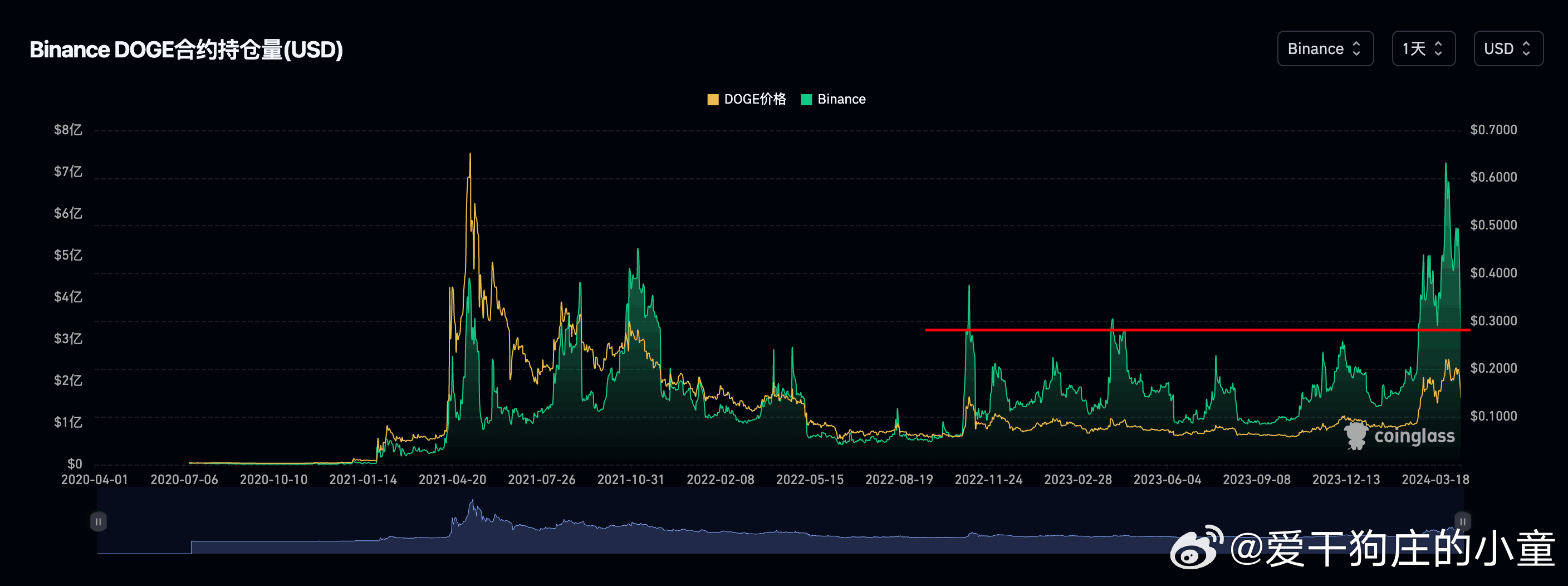
Task: Click the 2020-04-01 date axis label
Action: pos(95,480)
